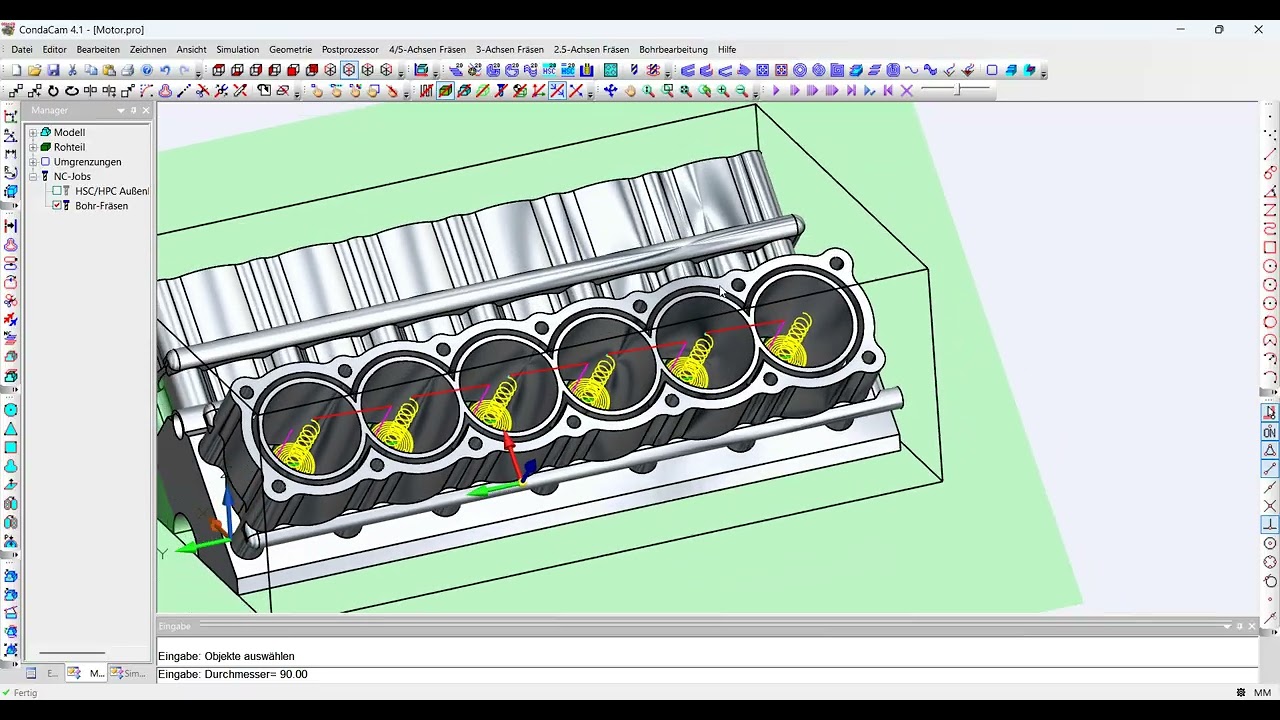Select the highlighted isometric view icon

[x=349, y=70]
